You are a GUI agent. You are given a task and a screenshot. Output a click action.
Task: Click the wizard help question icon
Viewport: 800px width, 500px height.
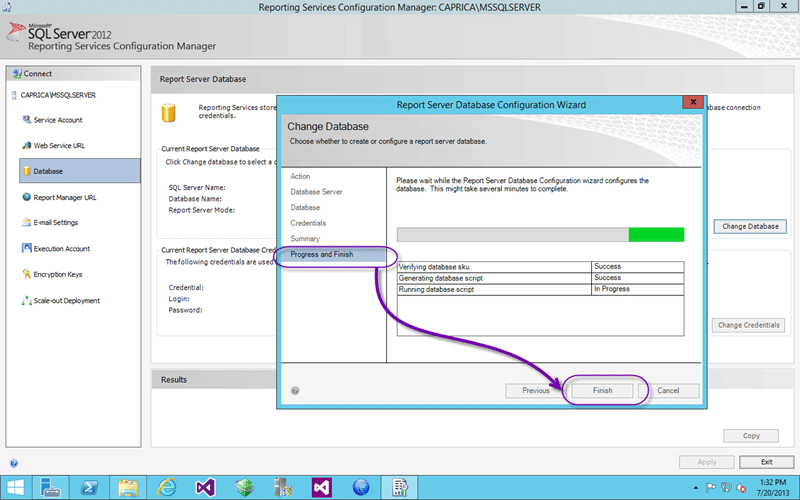tap(295, 391)
